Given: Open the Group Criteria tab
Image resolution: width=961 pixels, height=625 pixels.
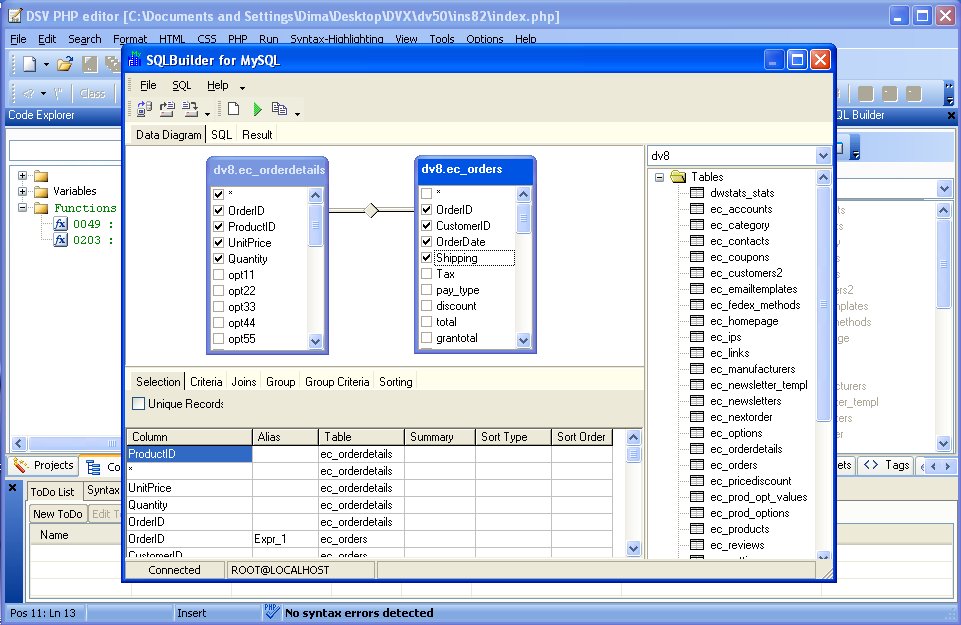Looking at the screenshot, I should [x=337, y=382].
